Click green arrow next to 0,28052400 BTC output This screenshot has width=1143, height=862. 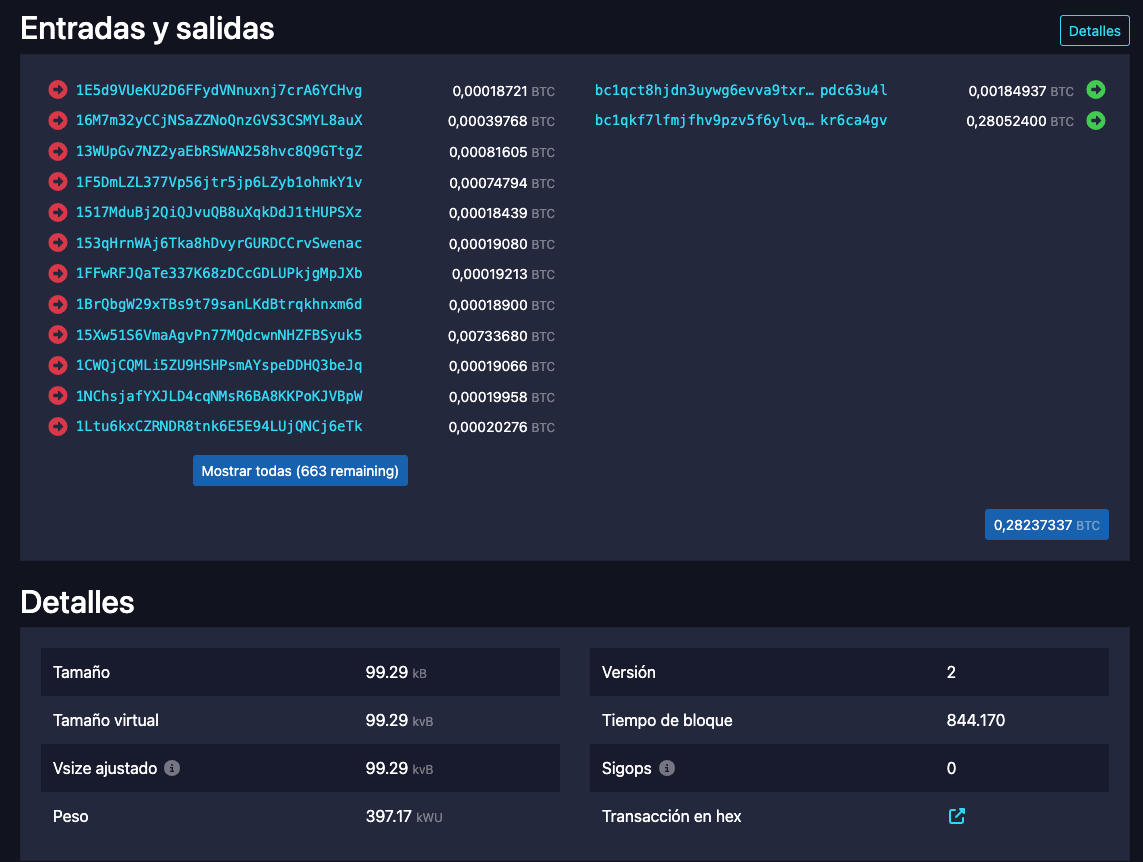[x=1096, y=121]
